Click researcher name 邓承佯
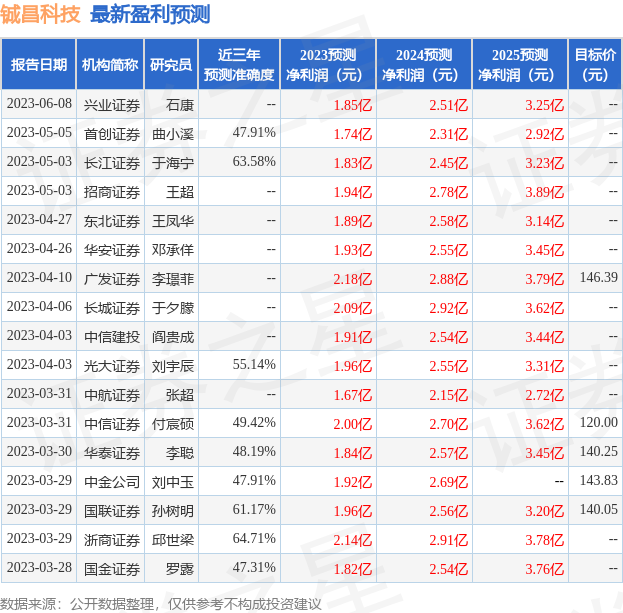 [x=173, y=250]
